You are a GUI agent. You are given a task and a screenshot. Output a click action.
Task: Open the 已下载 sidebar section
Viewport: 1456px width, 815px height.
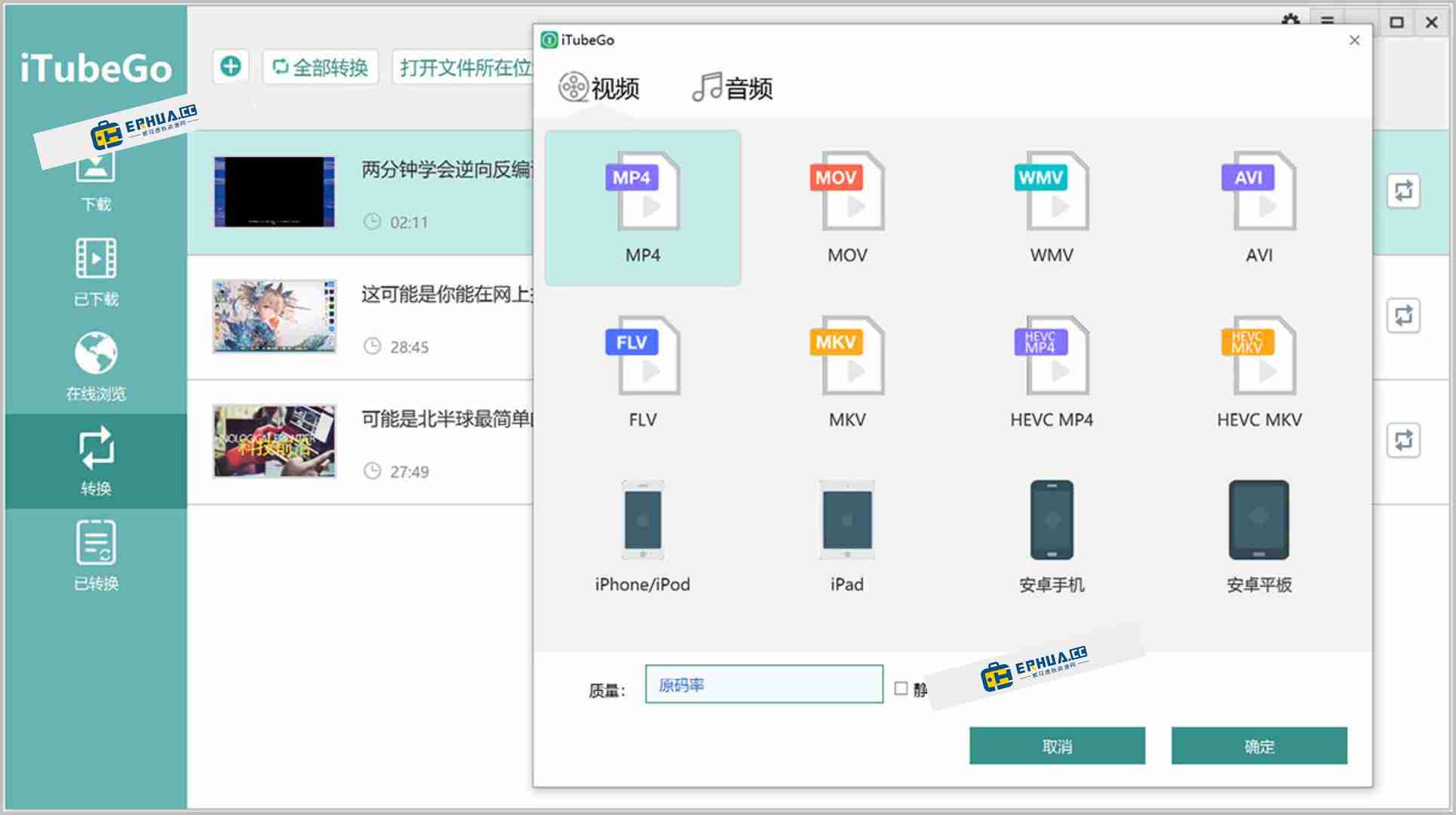pyautogui.click(x=96, y=272)
